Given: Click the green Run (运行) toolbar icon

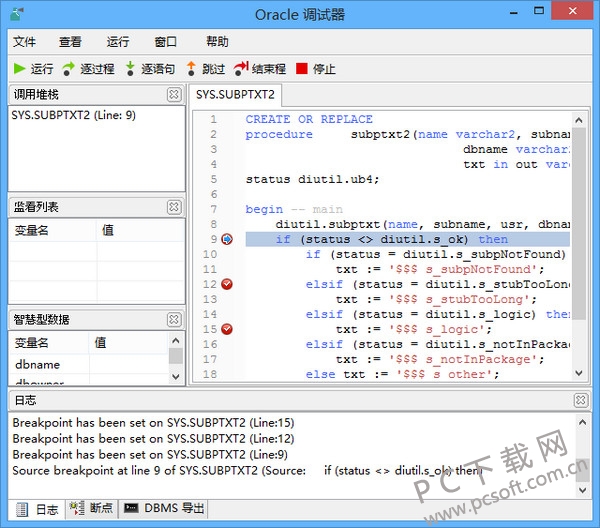Looking at the screenshot, I should pos(19,69).
